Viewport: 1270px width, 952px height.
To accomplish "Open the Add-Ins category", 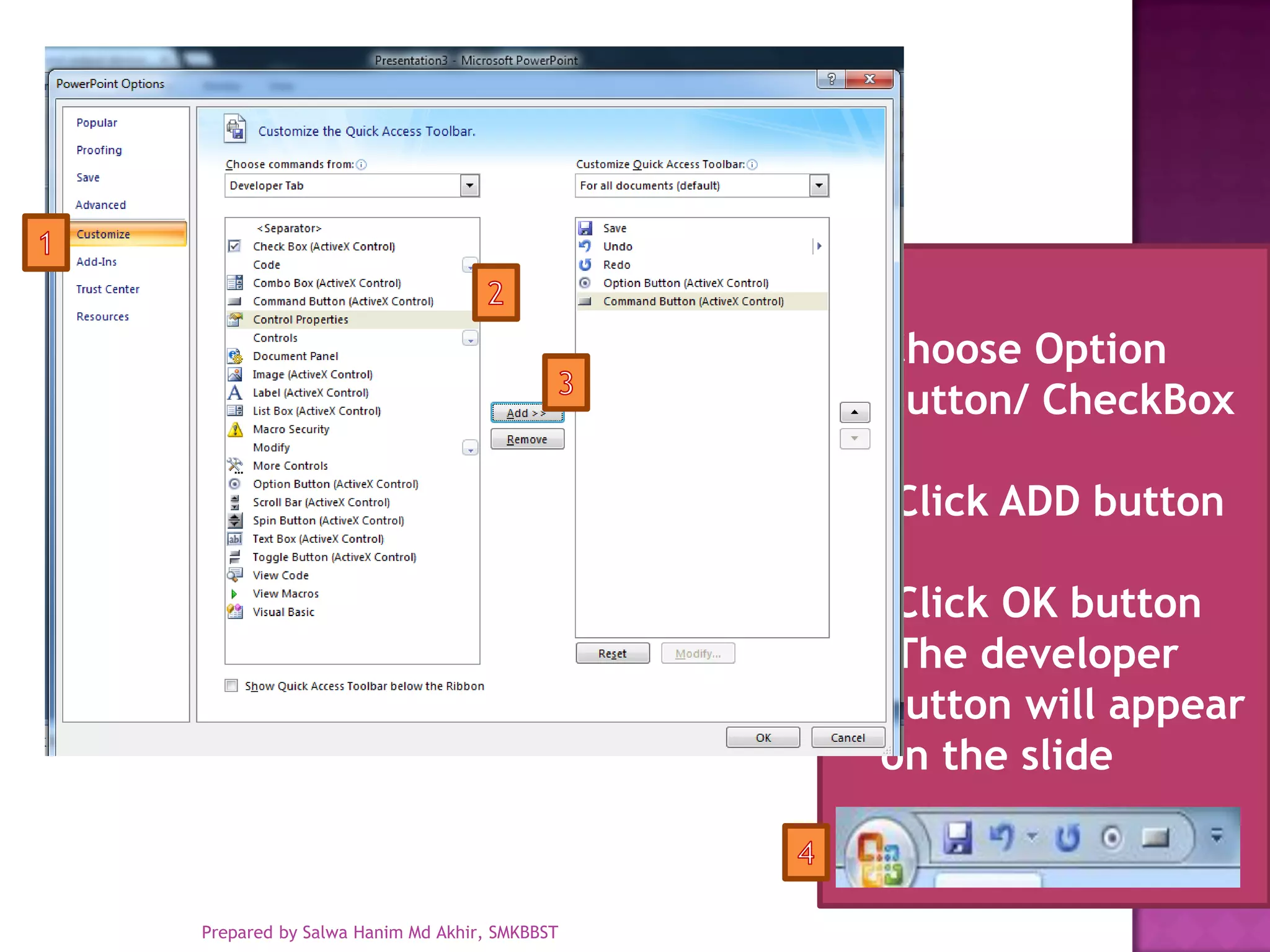I will pos(97,262).
